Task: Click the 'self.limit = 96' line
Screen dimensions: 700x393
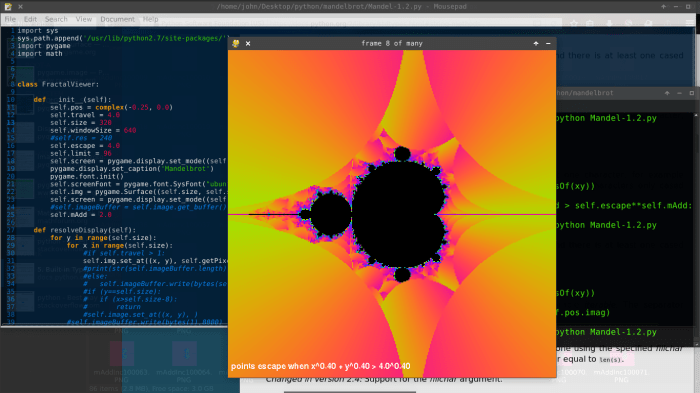Action: 81,153
